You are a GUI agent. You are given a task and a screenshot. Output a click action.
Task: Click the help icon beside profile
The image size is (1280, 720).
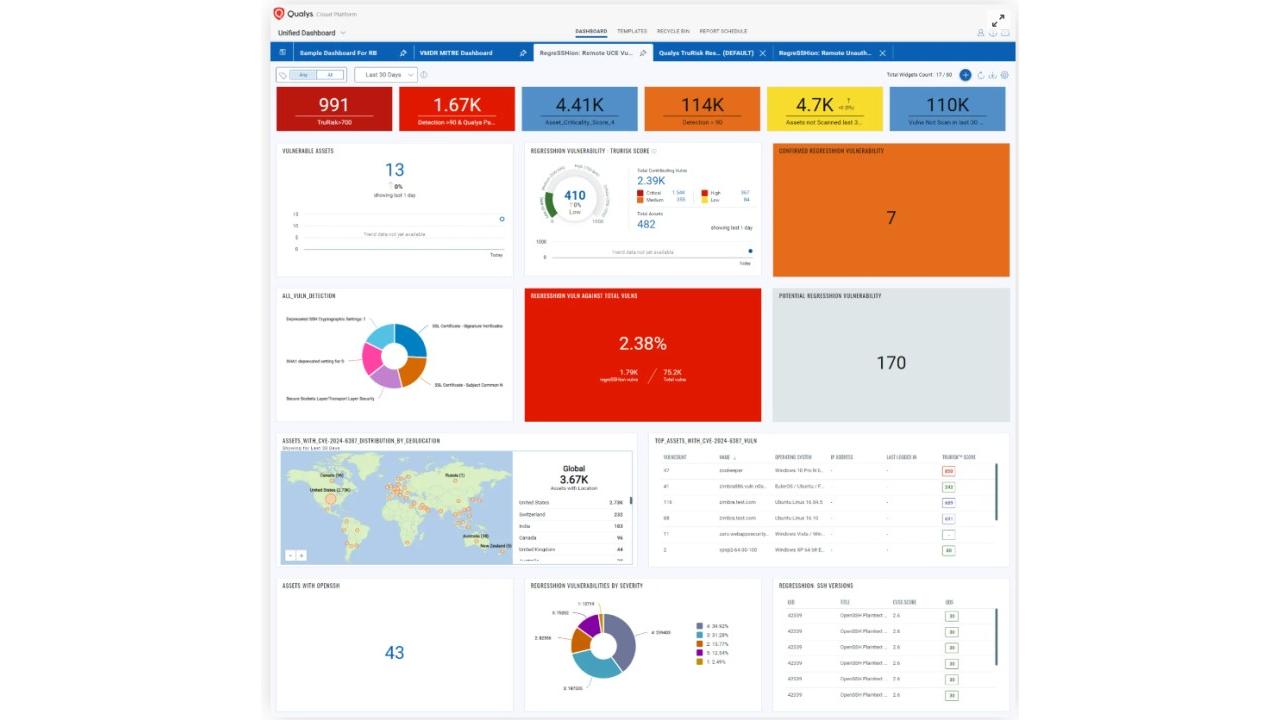tap(993, 33)
